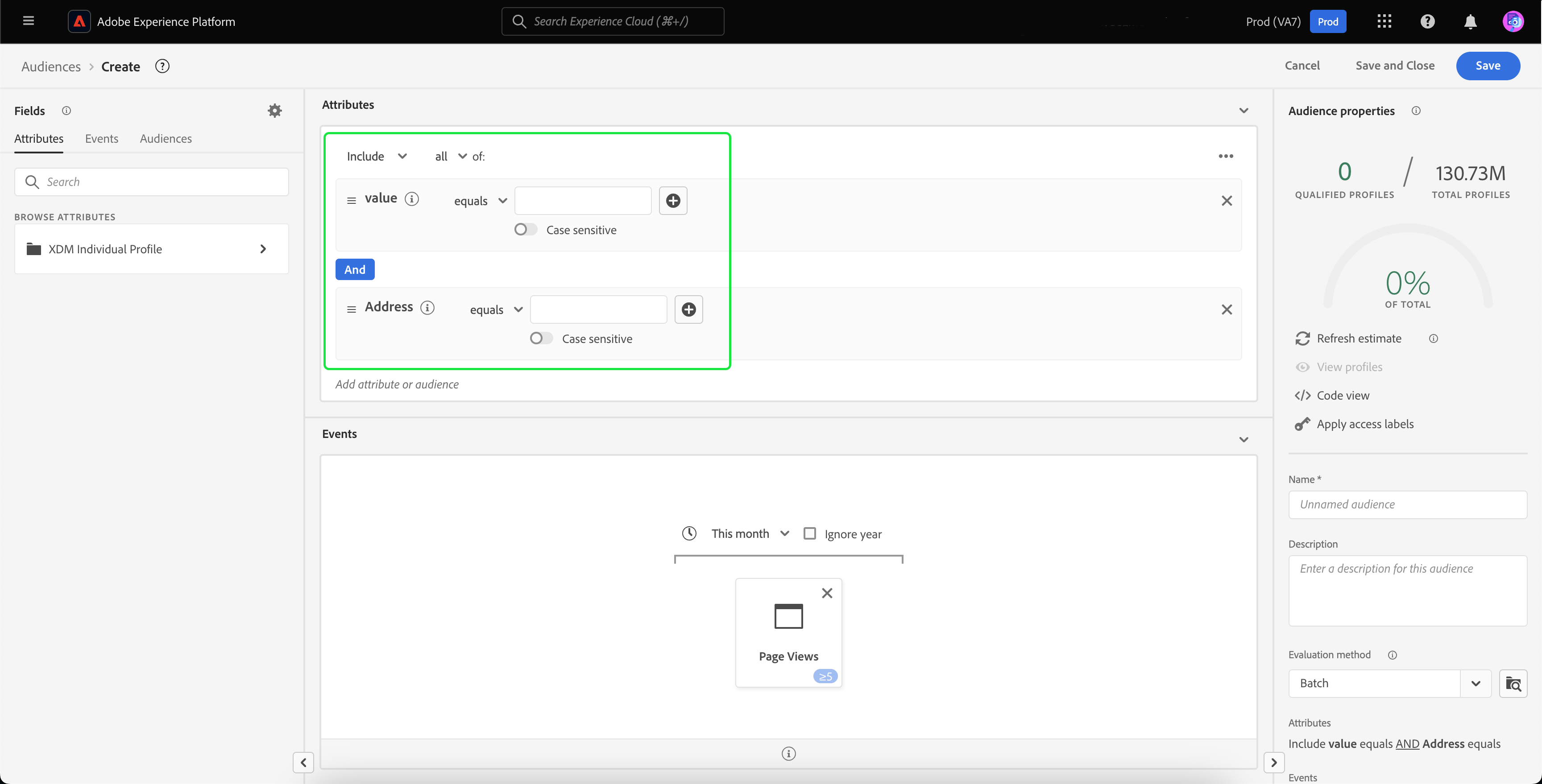1542x784 pixels.
Task: Click the Save and Close button
Action: click(1394, 66)
